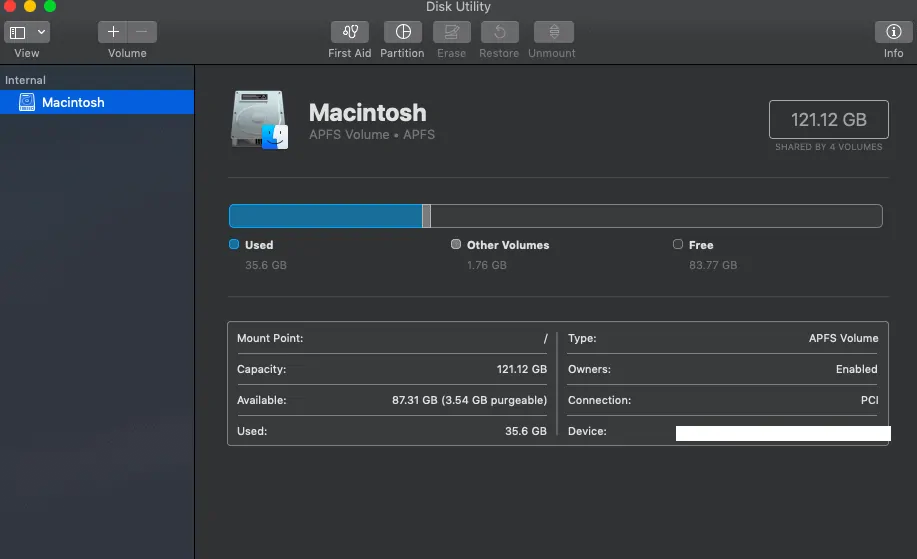Viewport: 917px width, 559px height.
Task: Click the Available row in info table
Action: click(391, 400)
